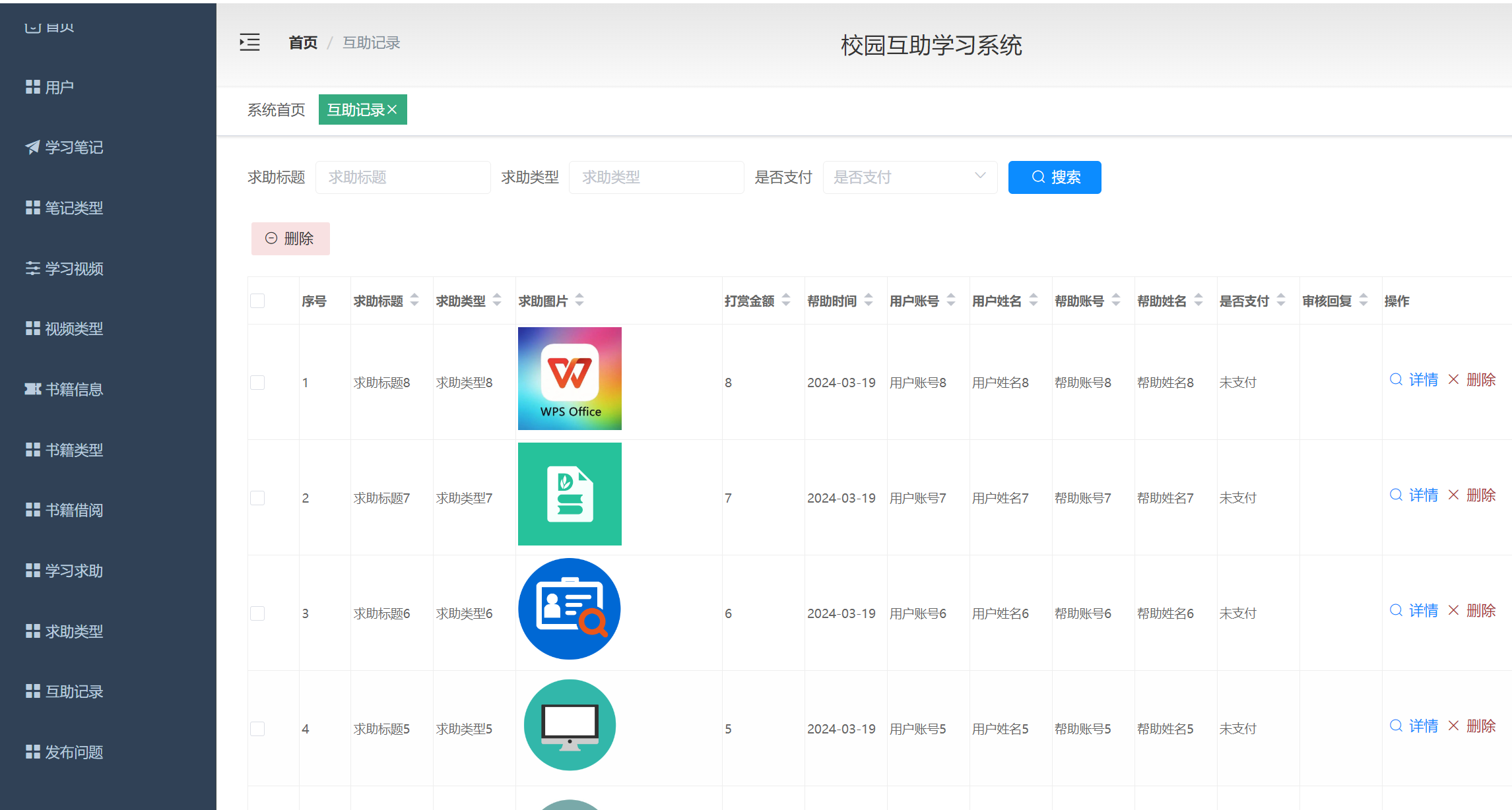This screenshot has height=810, width=1512.
Task: Click the X delete icon in row 求助标题8
Action: click(x=1453, y=379)
